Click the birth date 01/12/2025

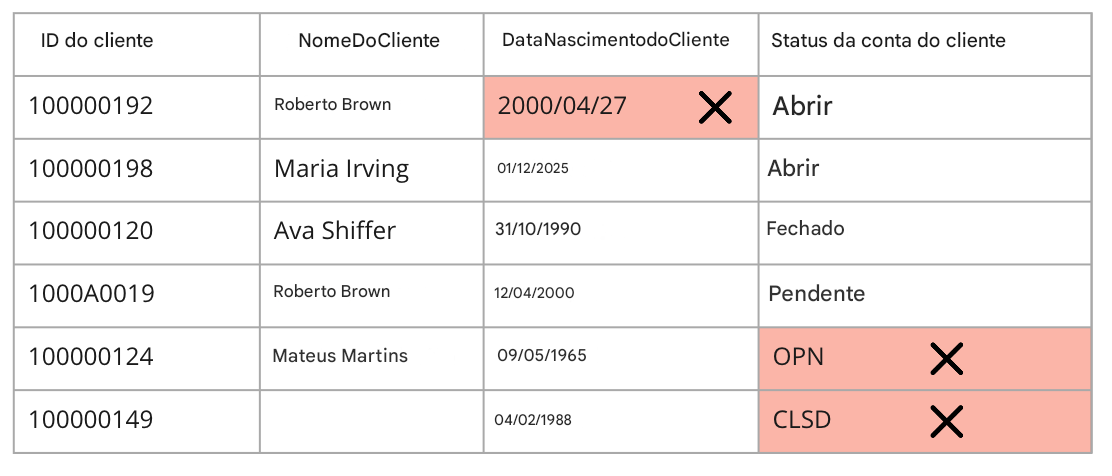click(x=533, y=169)
